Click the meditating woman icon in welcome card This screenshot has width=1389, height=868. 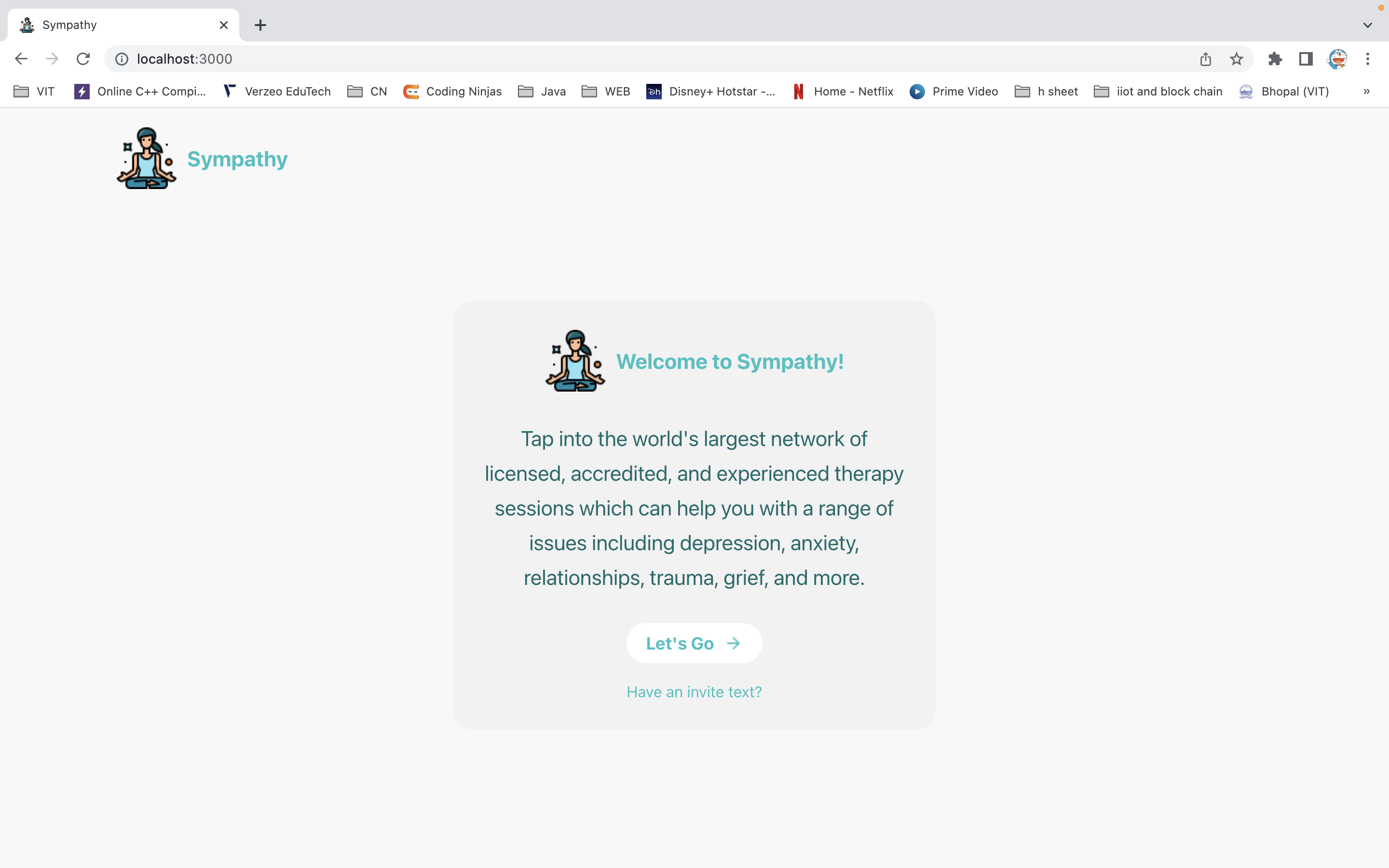pos(574,361)
